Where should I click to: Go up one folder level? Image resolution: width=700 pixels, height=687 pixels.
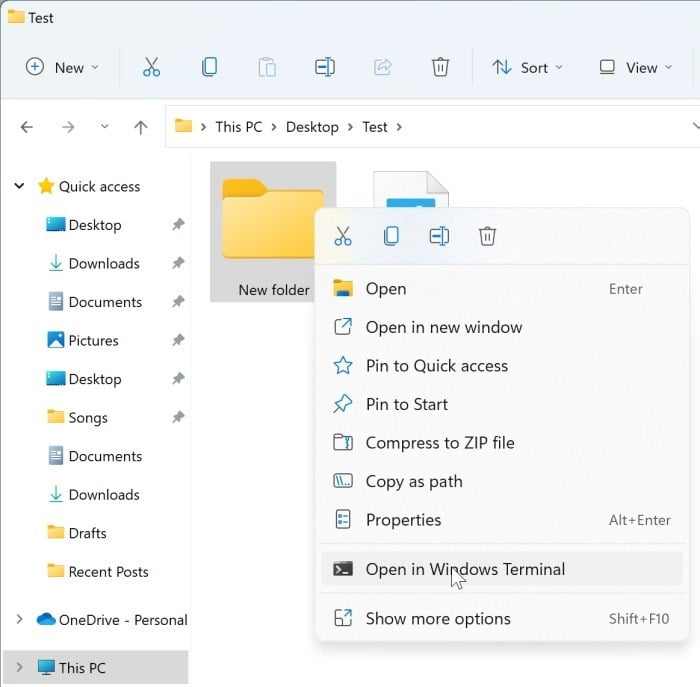coord(141,127)
